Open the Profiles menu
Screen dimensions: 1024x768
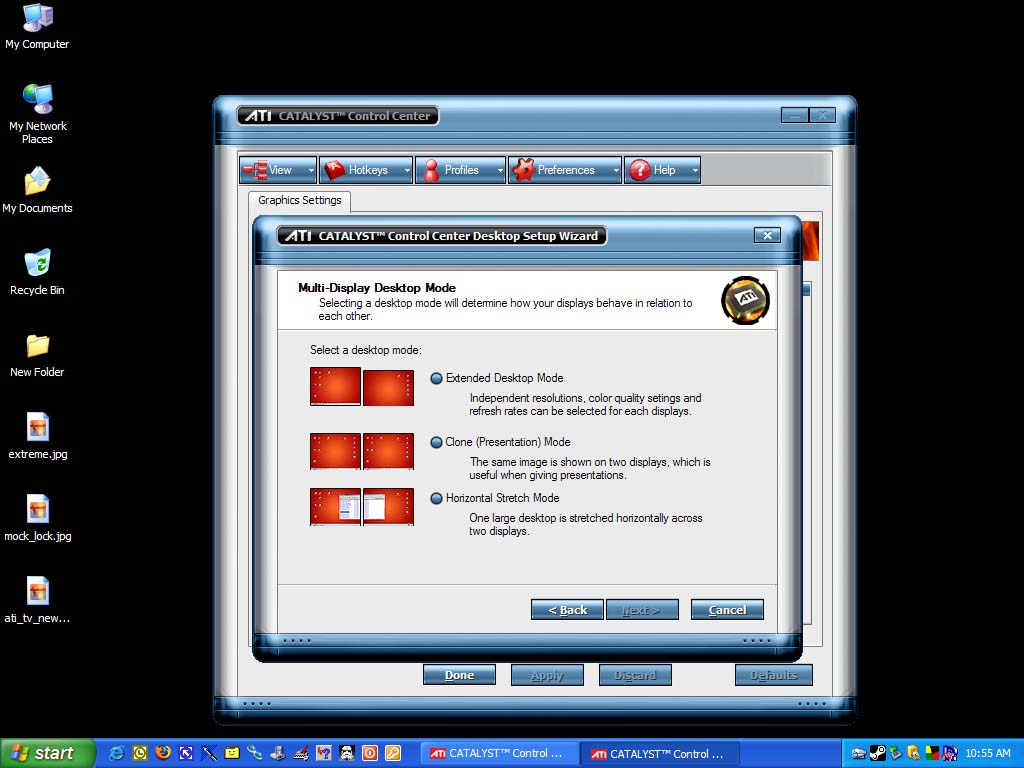point(460,170)
